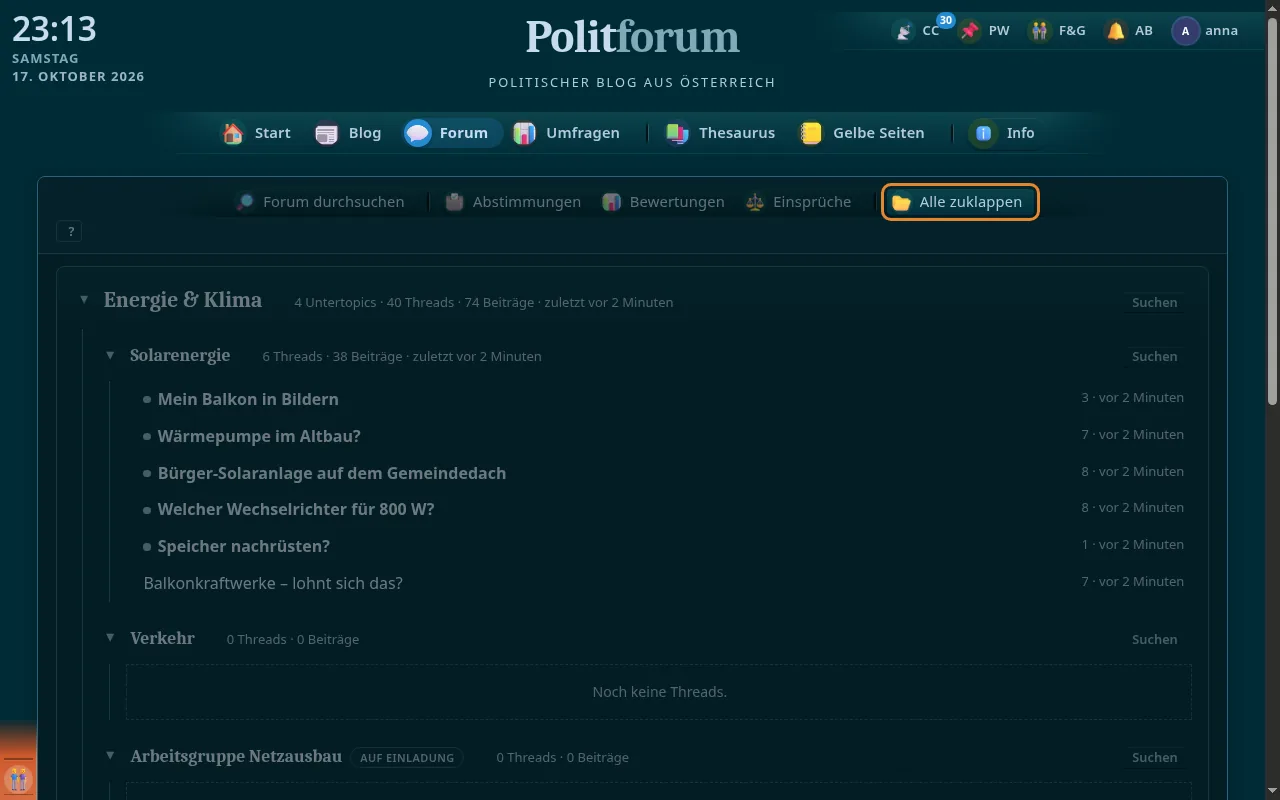
Task: Collapse Arbeitsgruppe Netzausbau subtopic
Action: [x=110, y=756]
